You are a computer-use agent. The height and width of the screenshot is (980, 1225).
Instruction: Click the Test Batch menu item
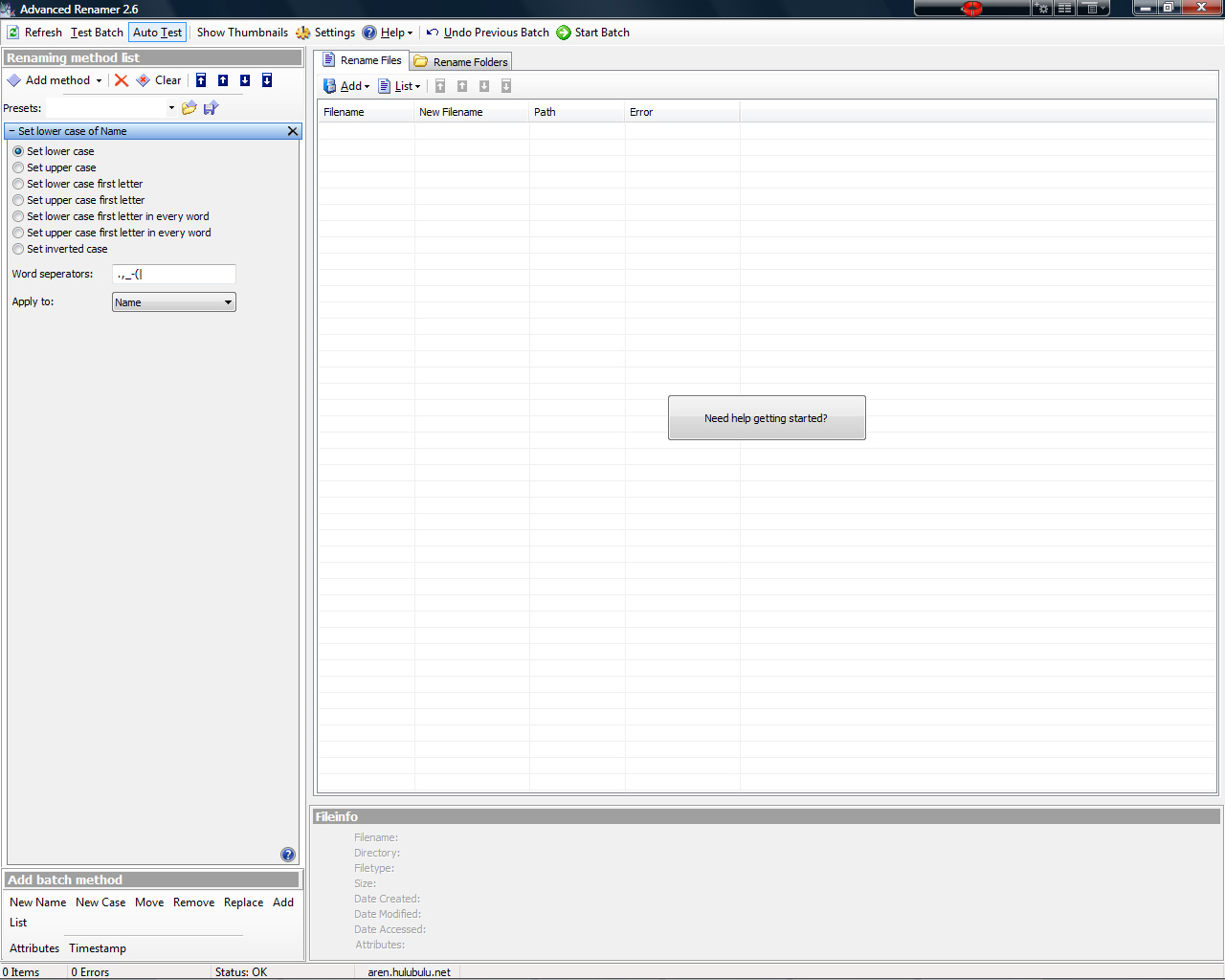coord(97,33)
